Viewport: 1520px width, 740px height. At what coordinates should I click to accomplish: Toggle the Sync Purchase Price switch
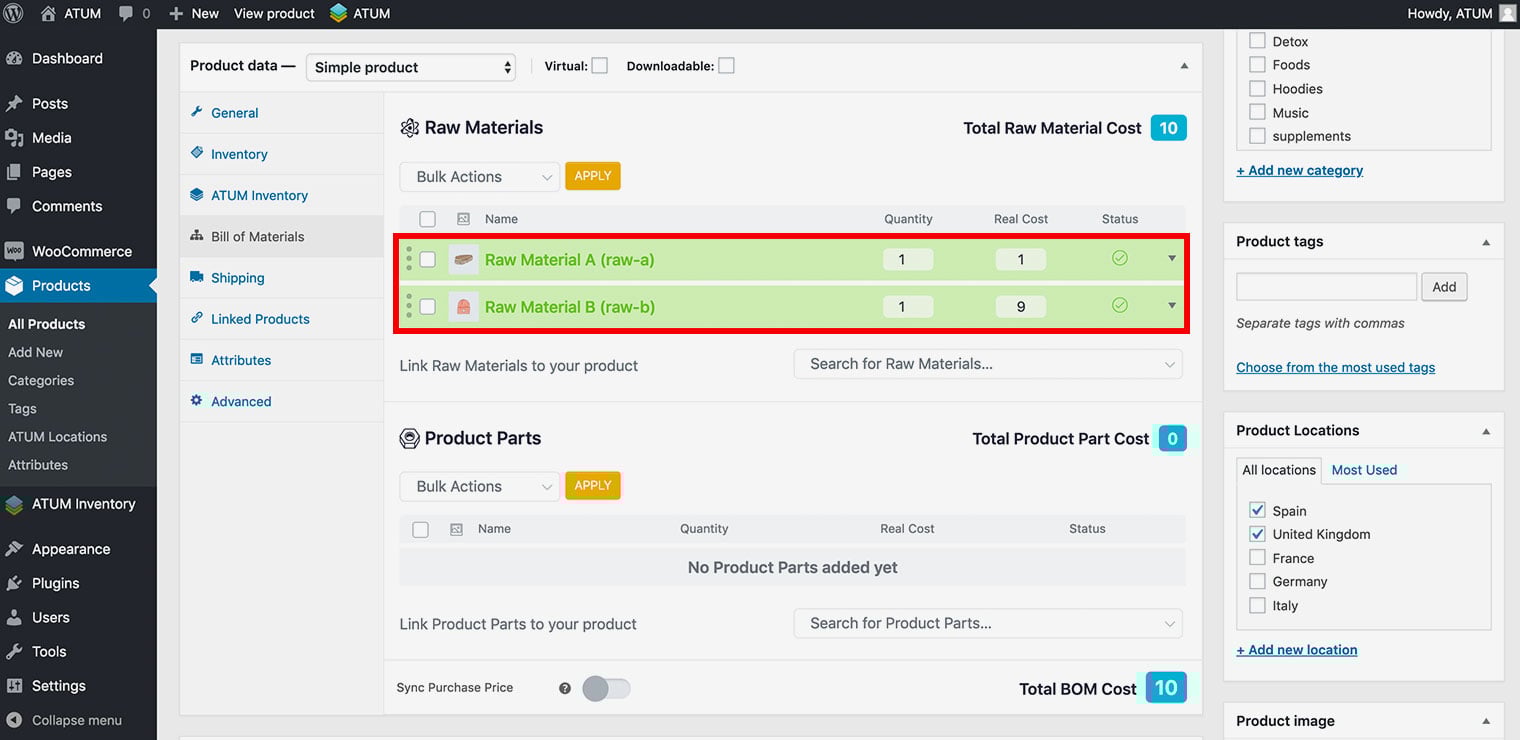pyautogui.click(x=606, y=688)
